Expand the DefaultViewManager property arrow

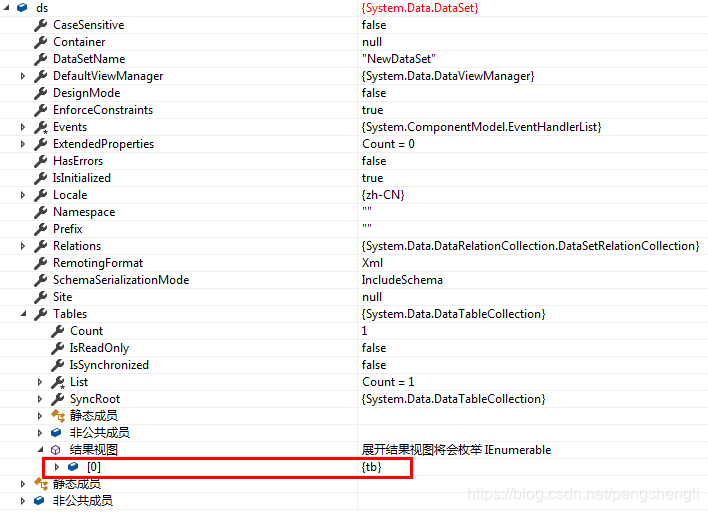coord(23,76)
